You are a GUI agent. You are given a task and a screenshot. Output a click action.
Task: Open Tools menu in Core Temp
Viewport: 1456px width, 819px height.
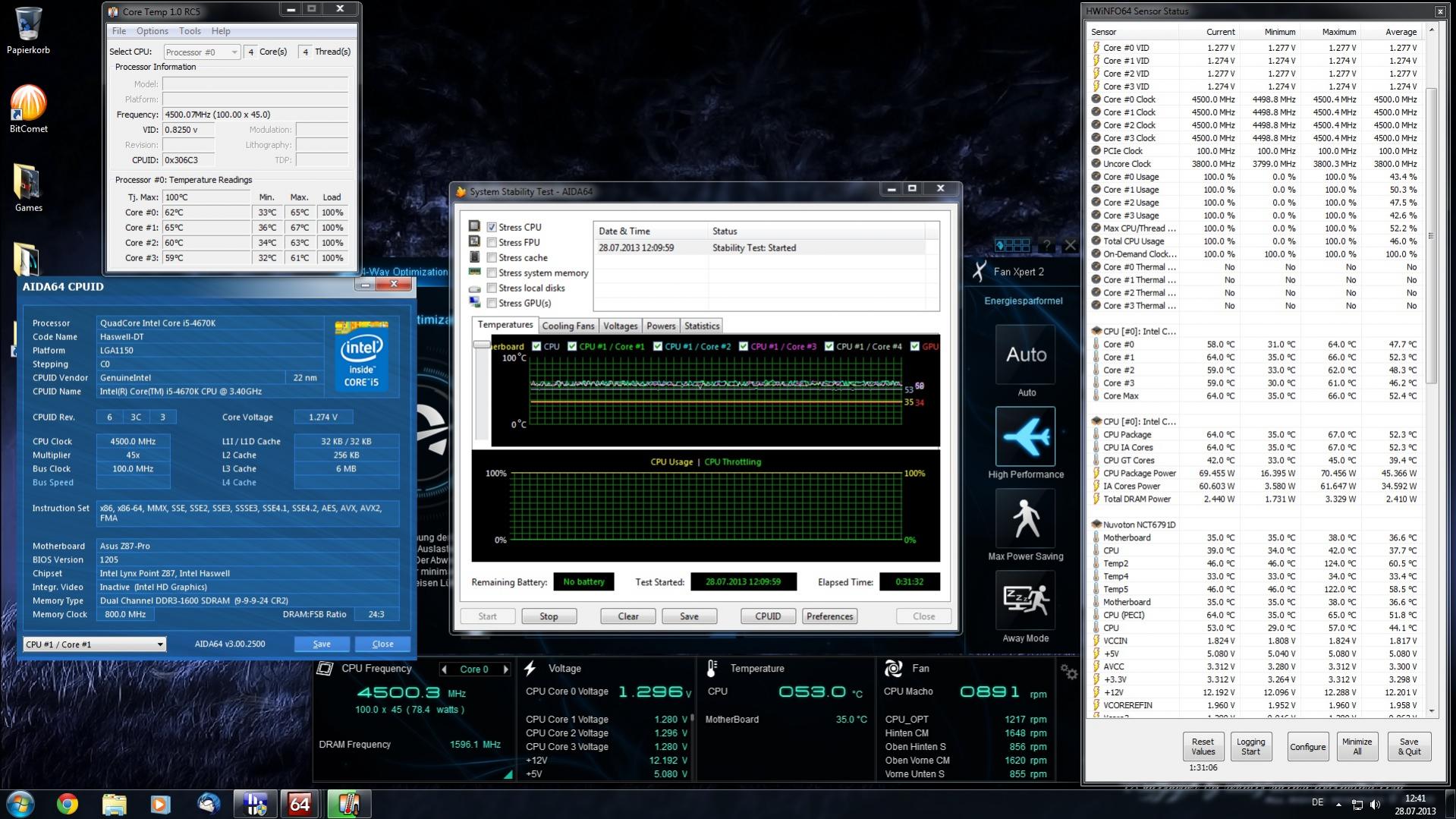(190, 31)
